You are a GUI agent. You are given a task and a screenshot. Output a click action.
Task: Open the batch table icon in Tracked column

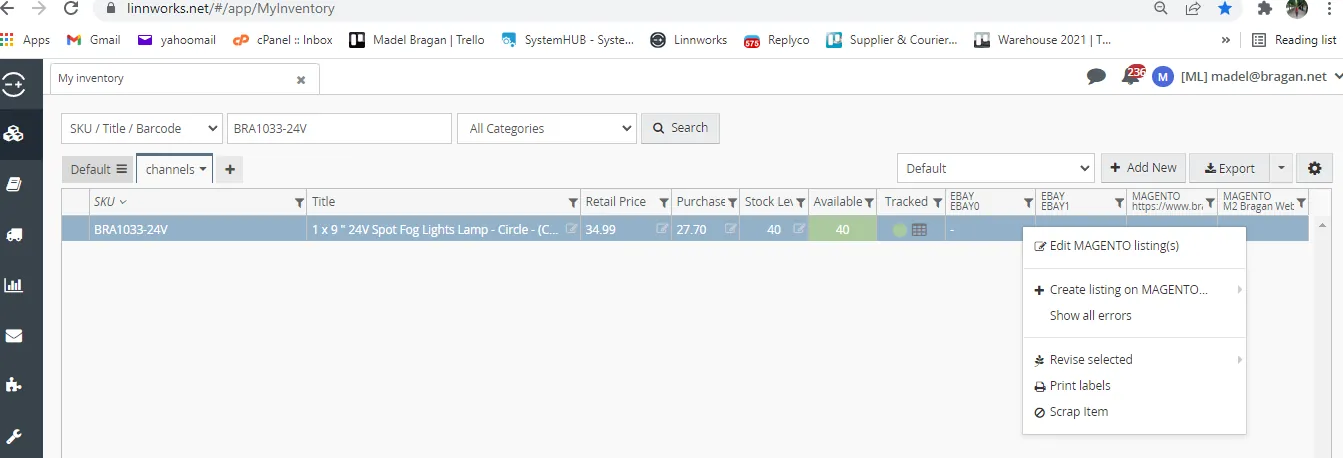pos(919,230)
